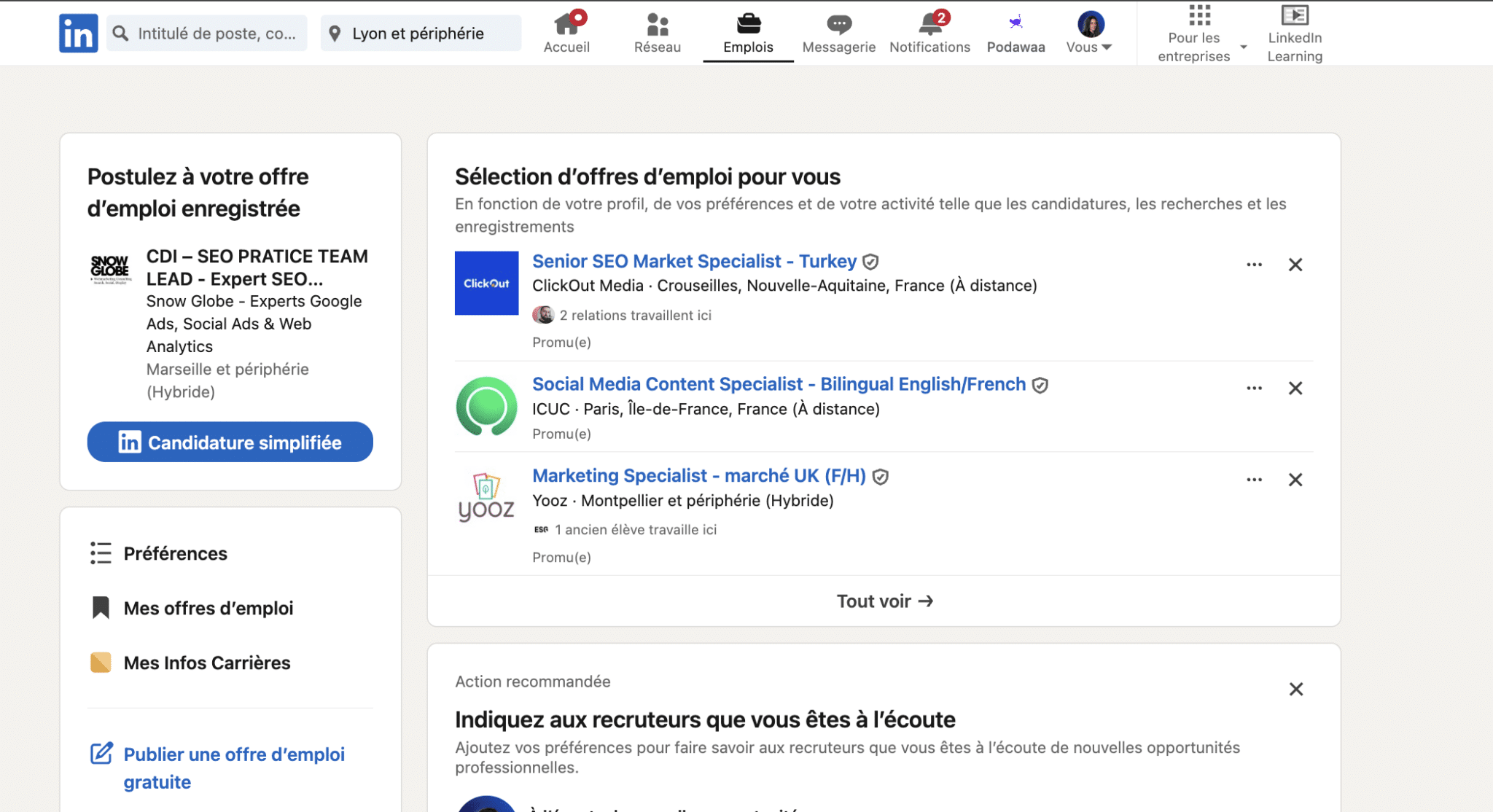This screenshot has height=812, width=1493.
Task: Open more options for Marketing Specialist job
Action: pos(1254,480)
